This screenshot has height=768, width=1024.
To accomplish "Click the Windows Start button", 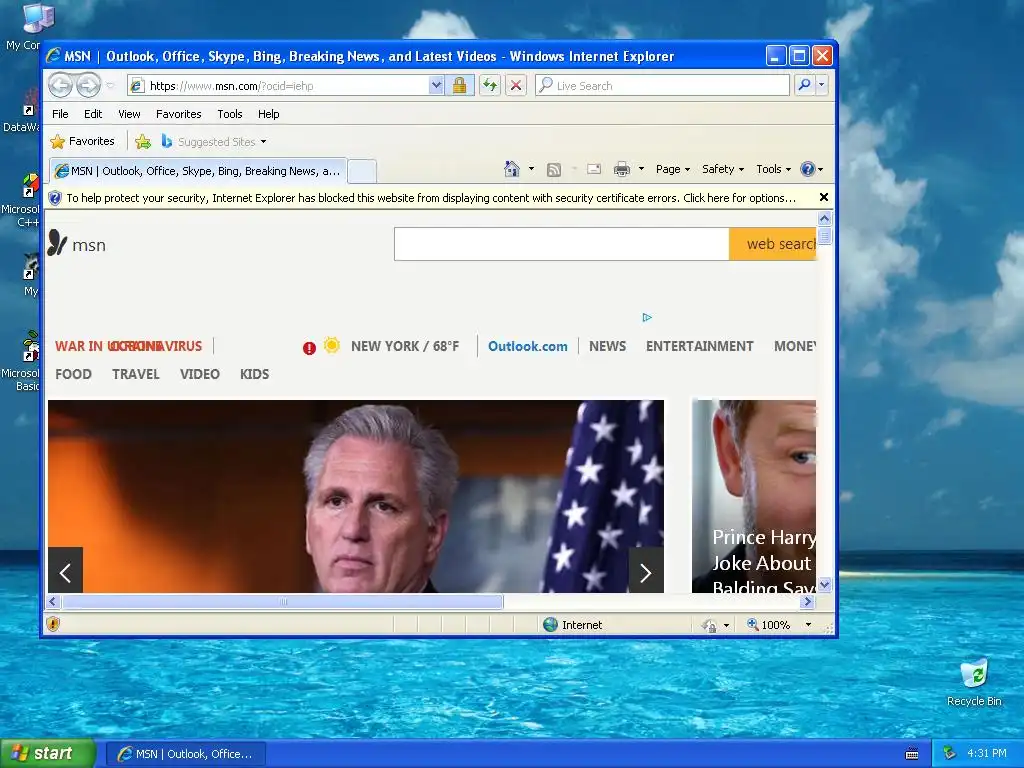I will (48, 753).
